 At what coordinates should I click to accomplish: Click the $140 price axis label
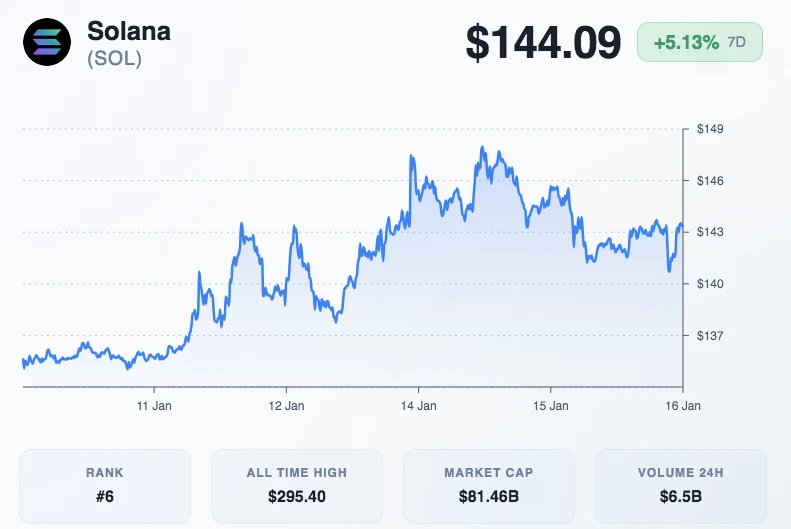point(710,284)
